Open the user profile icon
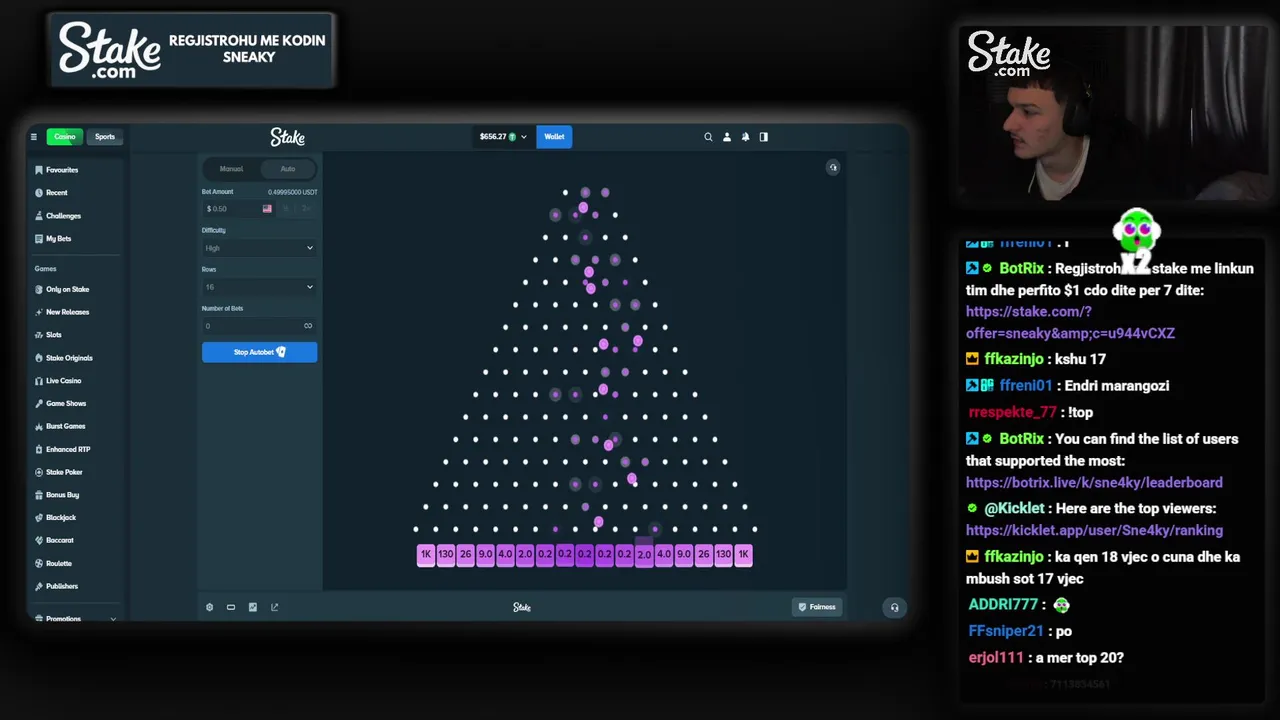Screen dimensions: 1280x720 click(727, 137)
